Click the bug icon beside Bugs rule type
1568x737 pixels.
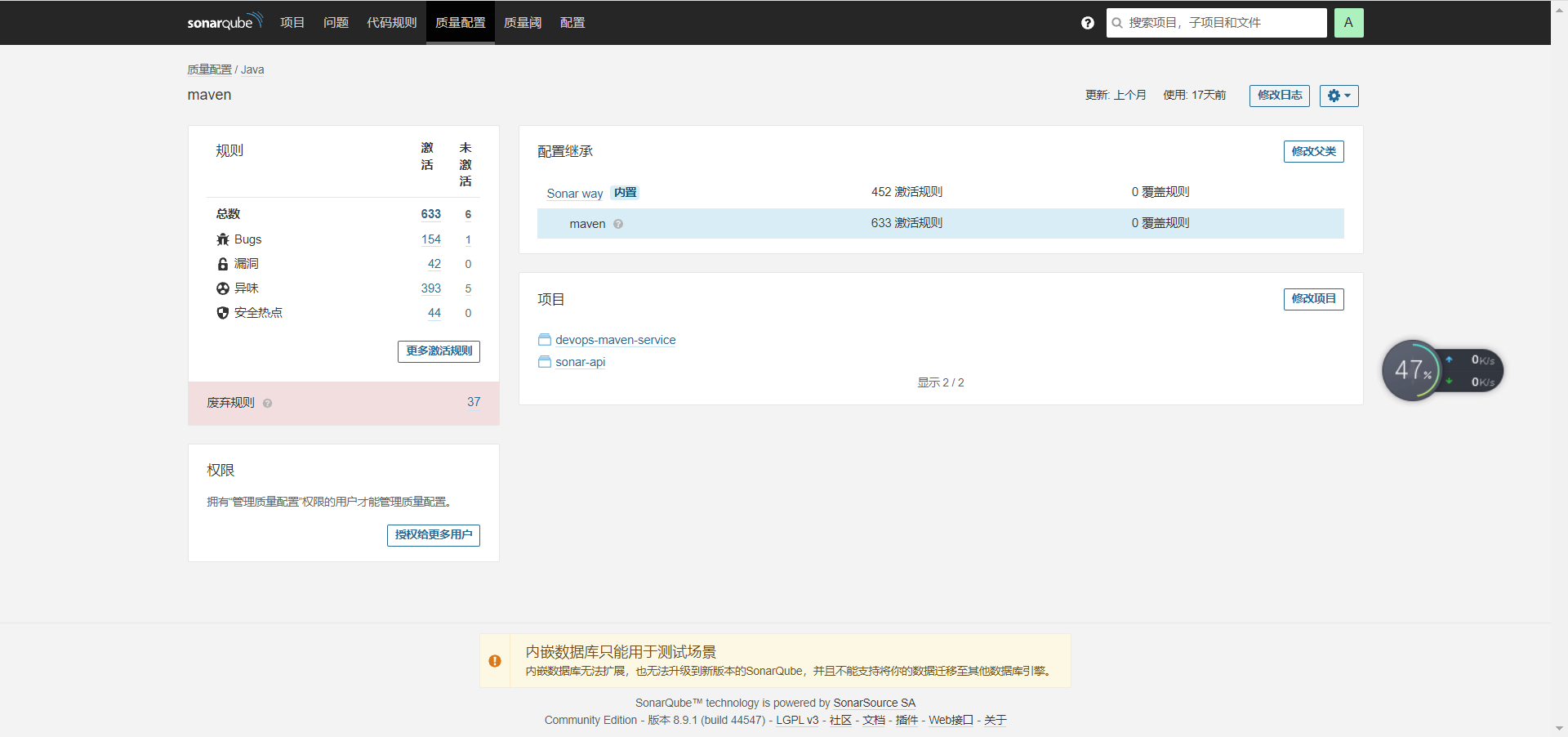click(x=222, y=239)
